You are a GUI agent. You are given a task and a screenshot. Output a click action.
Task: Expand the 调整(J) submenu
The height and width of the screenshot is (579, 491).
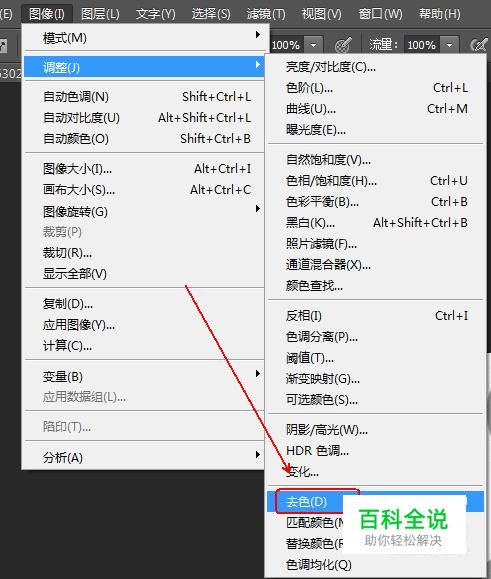[144, 67]
